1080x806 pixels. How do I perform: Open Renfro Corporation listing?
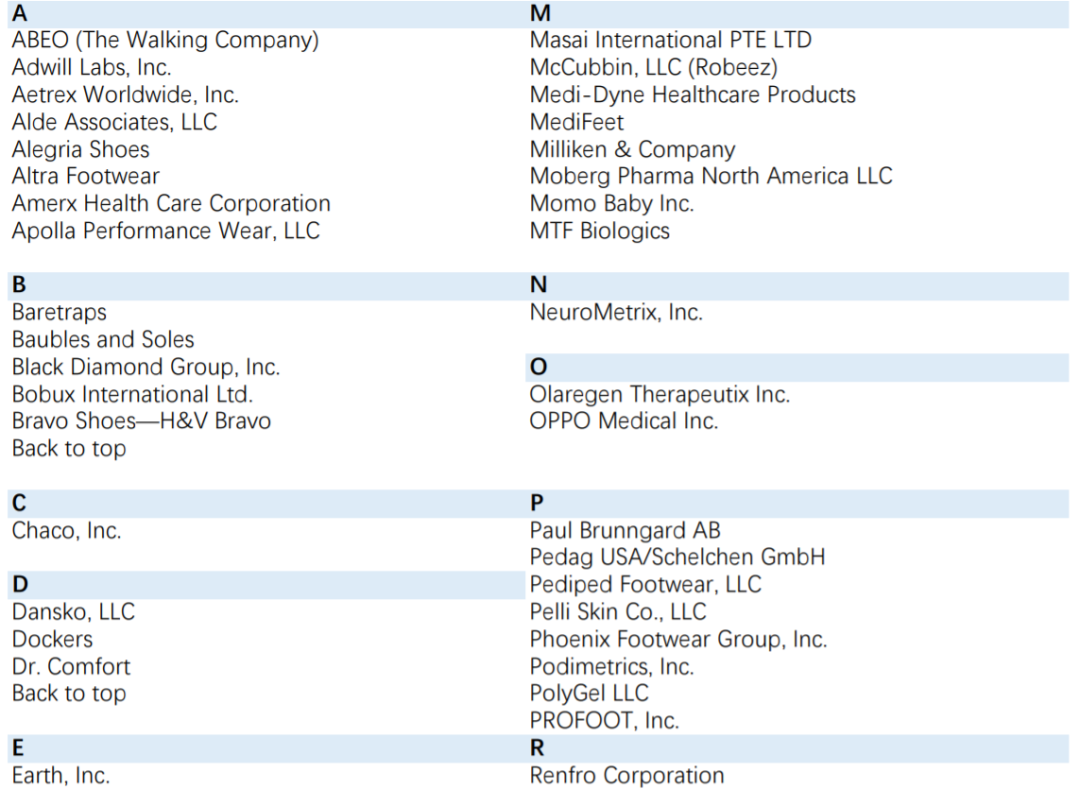(627, 775)
